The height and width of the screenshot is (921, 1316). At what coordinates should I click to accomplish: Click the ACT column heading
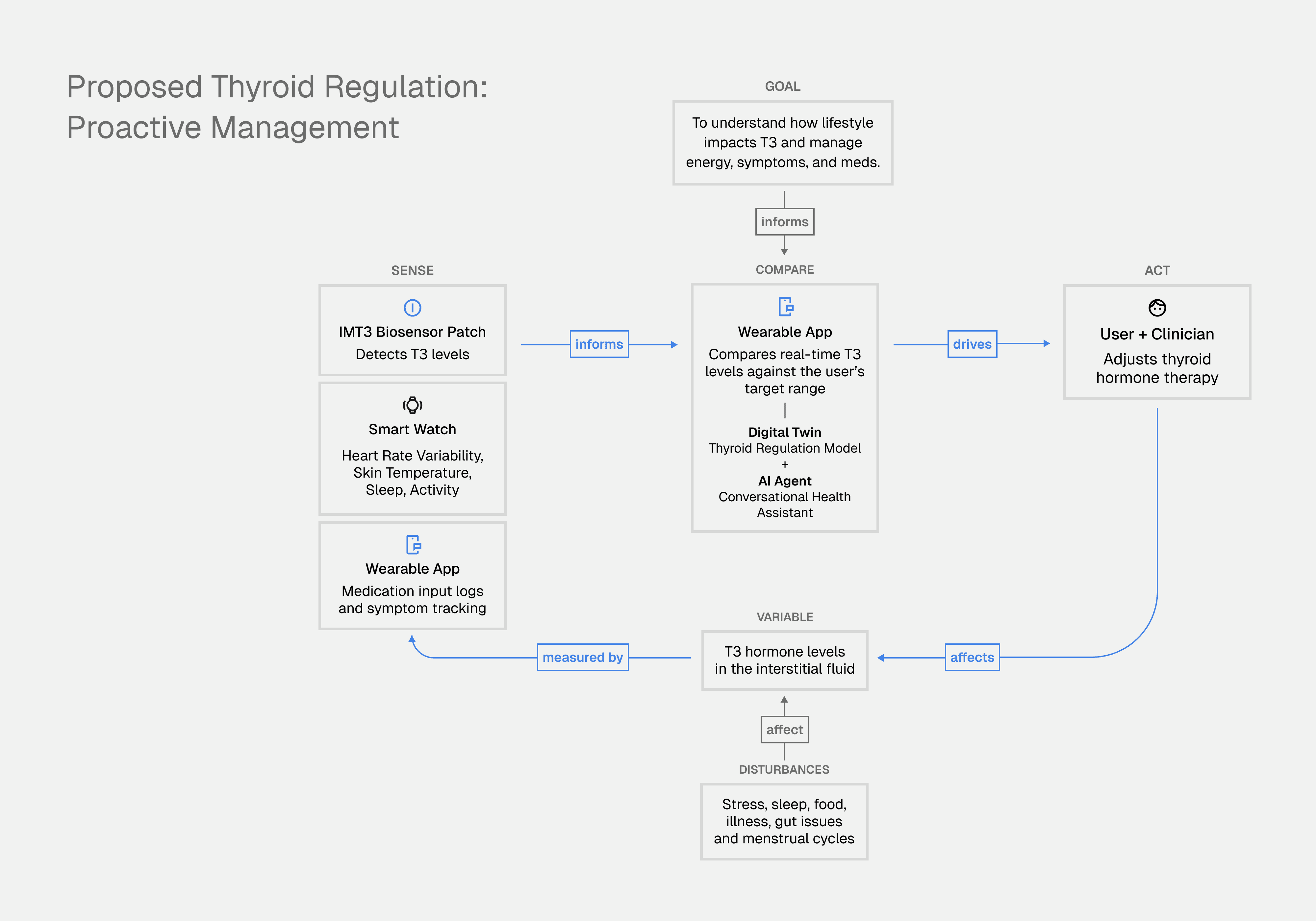point(1157,270)
